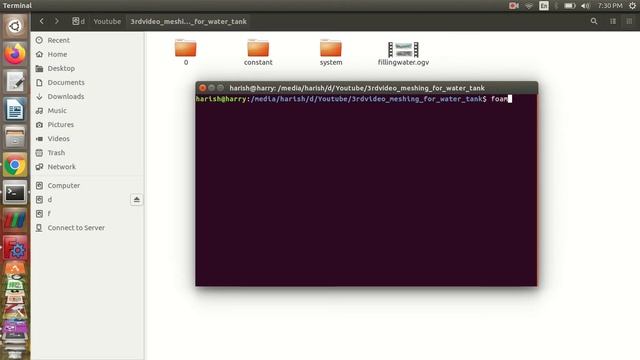Open the 'En' keyboard layout indicator

[x=544, y=6]
